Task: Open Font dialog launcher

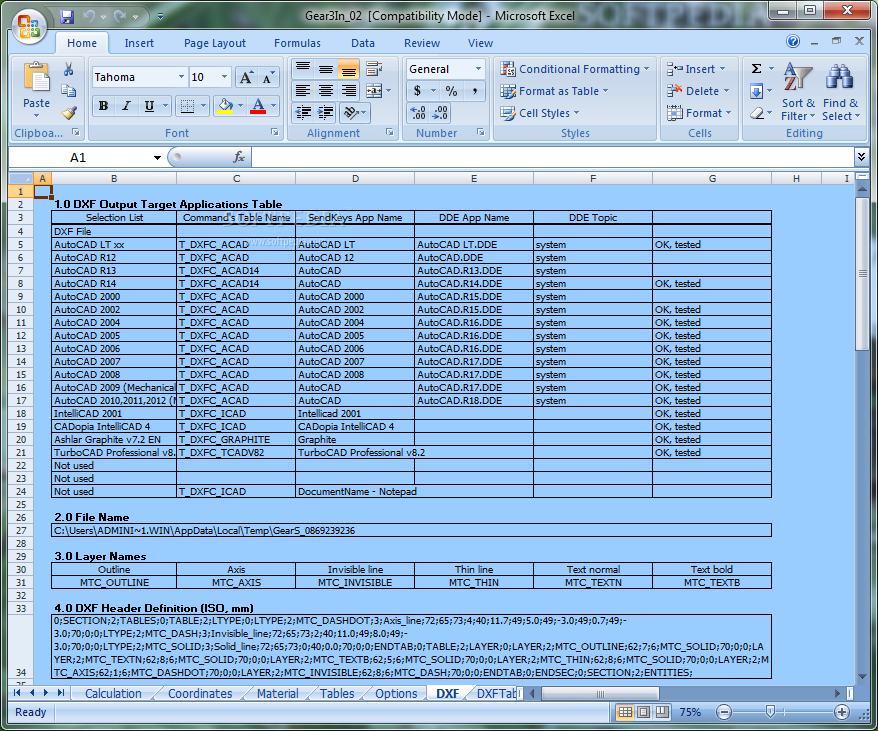Action: [x=275, y=132]
